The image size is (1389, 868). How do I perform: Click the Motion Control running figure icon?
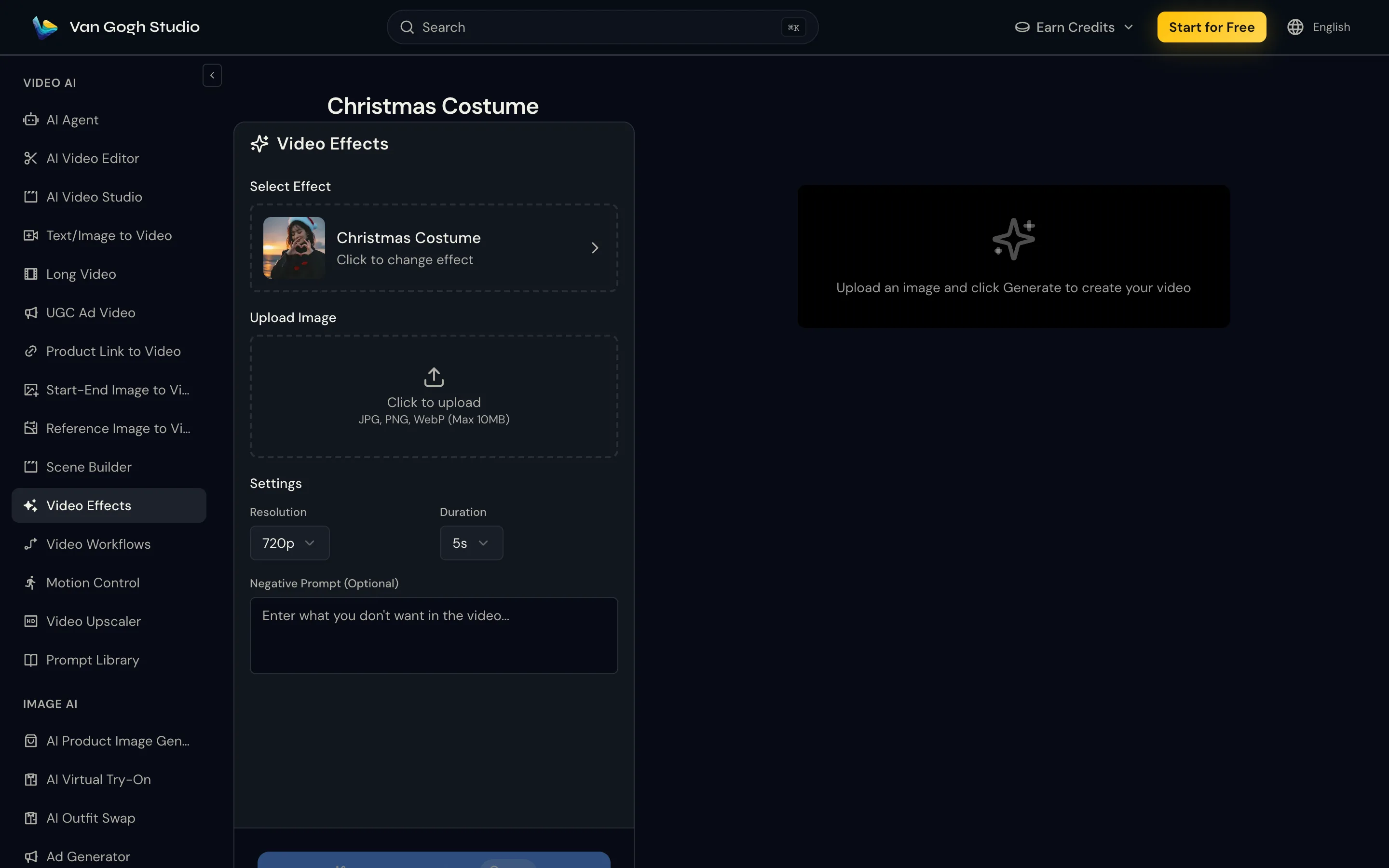coord(30,583)
